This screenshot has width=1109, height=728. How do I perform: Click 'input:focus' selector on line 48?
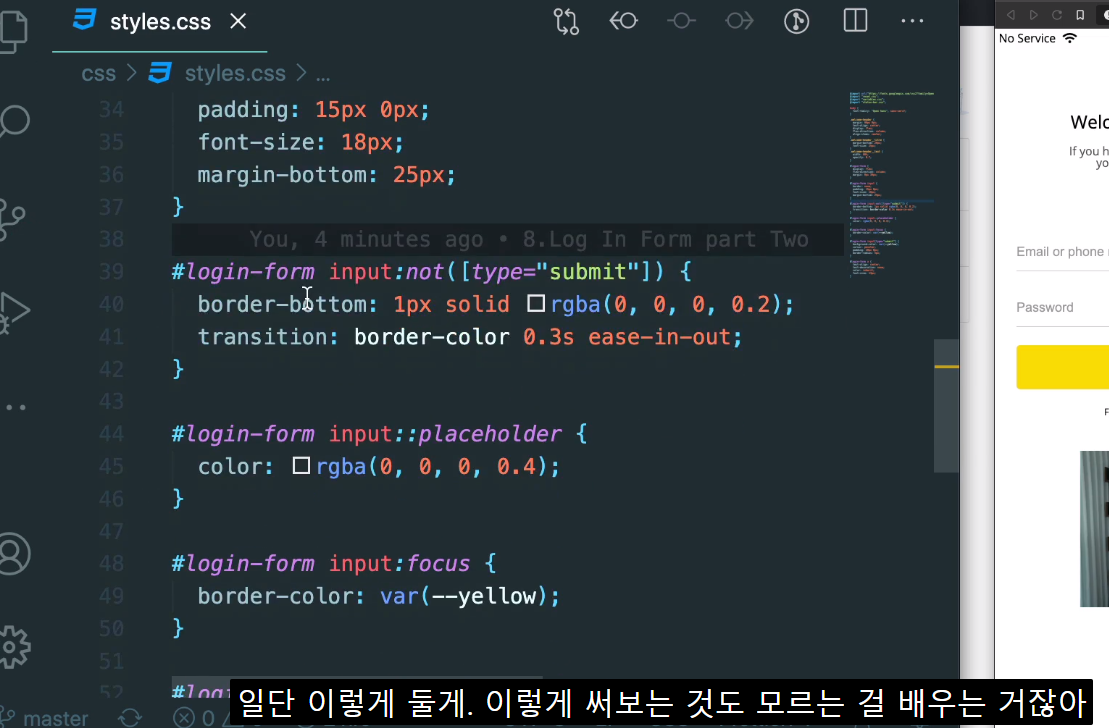click(x=399, y=564)
